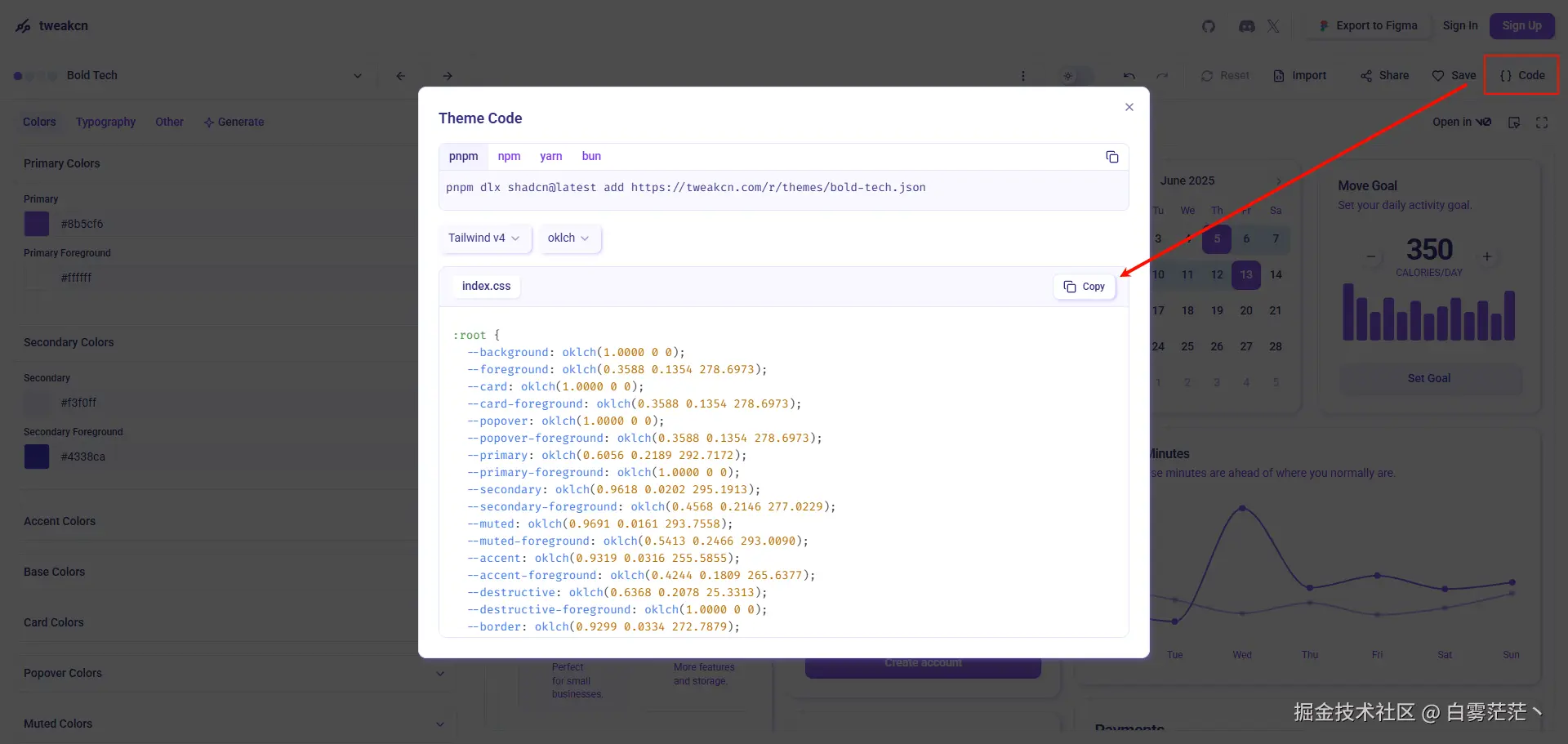Go to next month in June 2025 calendar
Viewport: 1568px width, 744px height.
pos(1278,181)
